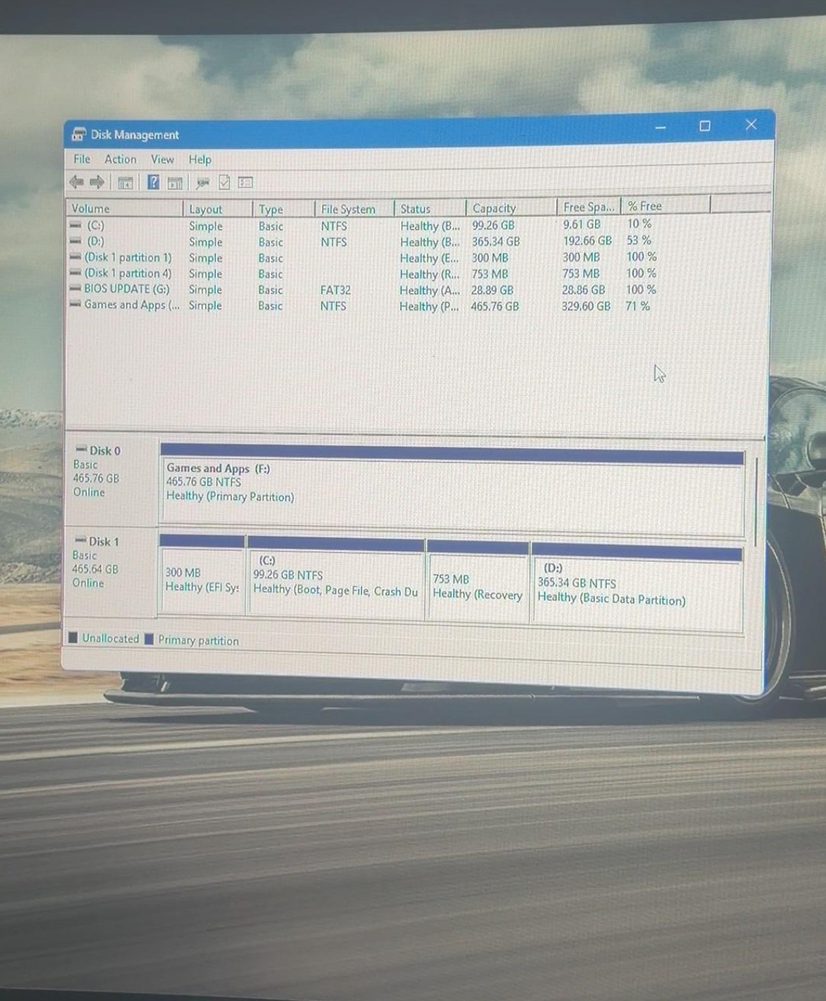
Task: Select the (C:) volume row name
Action: coord(96,225)
